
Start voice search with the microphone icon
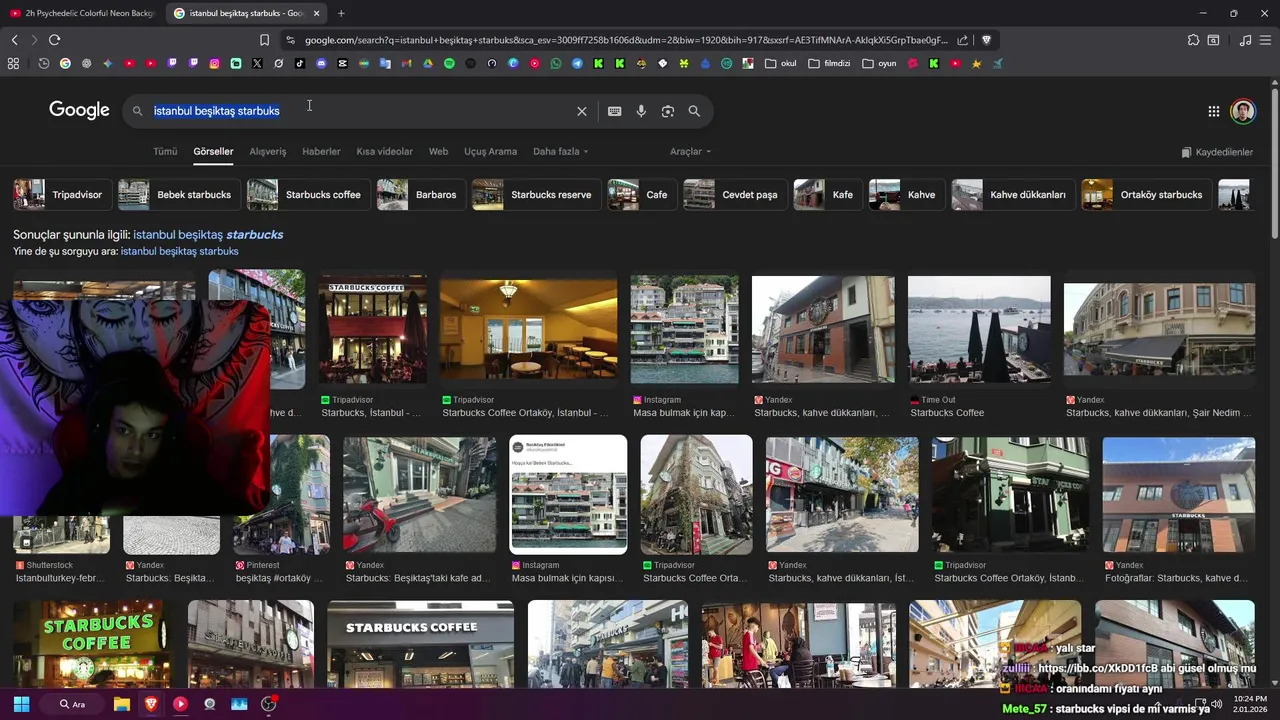tap(641, 111)
